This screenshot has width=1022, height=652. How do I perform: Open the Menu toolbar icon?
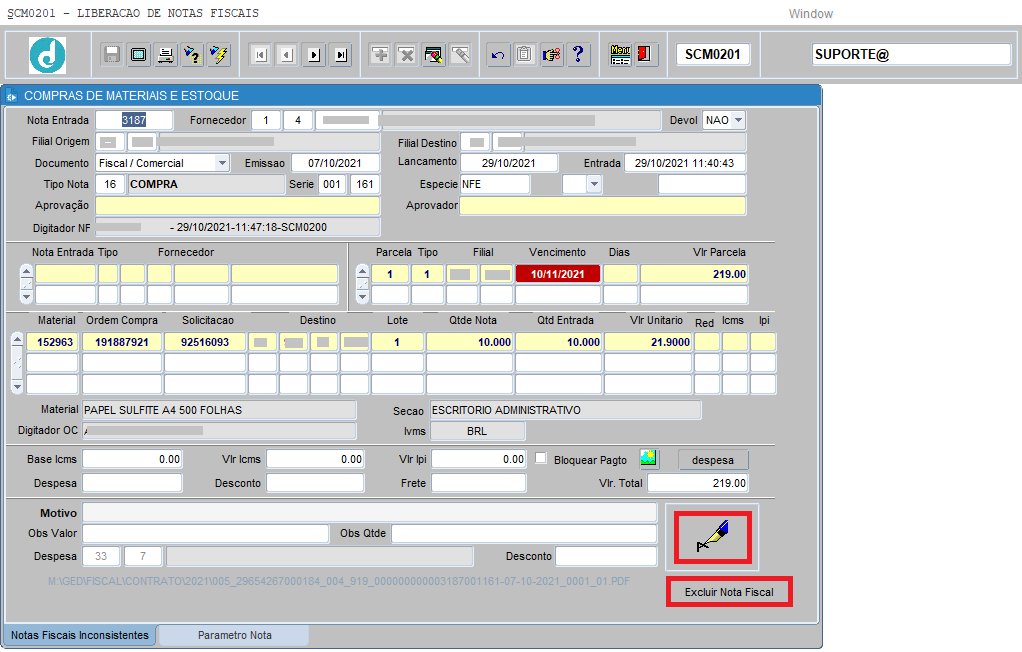(x=620, y=55)
